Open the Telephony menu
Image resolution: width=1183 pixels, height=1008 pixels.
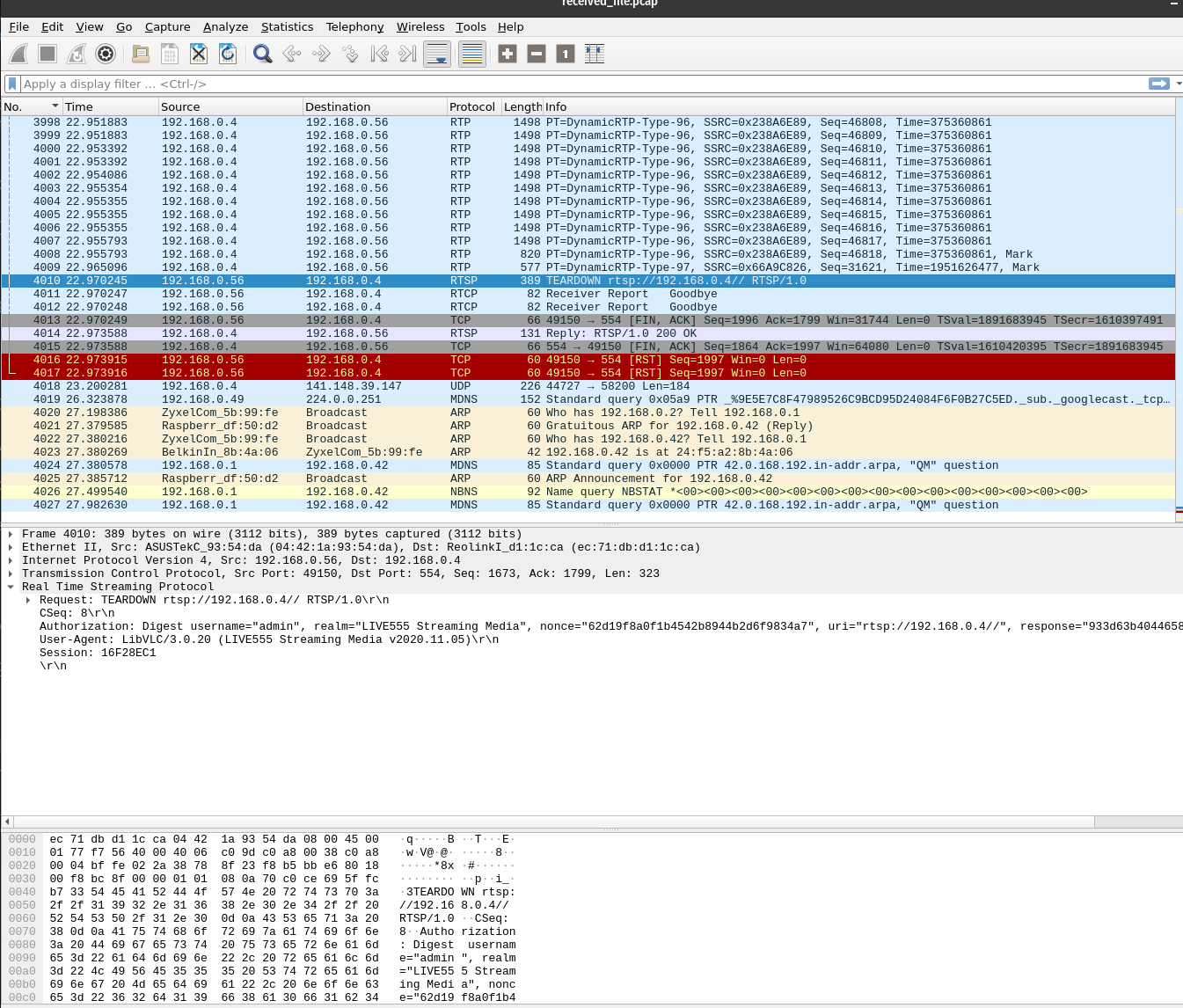coord(354,26)
